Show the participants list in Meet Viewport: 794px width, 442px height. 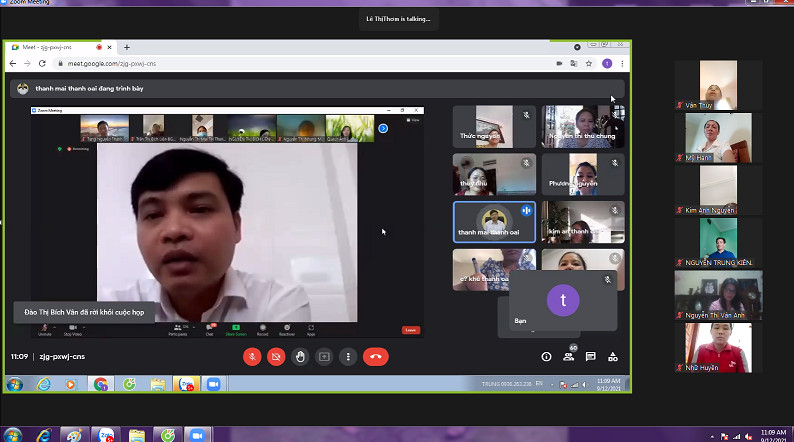pos(568,356)
